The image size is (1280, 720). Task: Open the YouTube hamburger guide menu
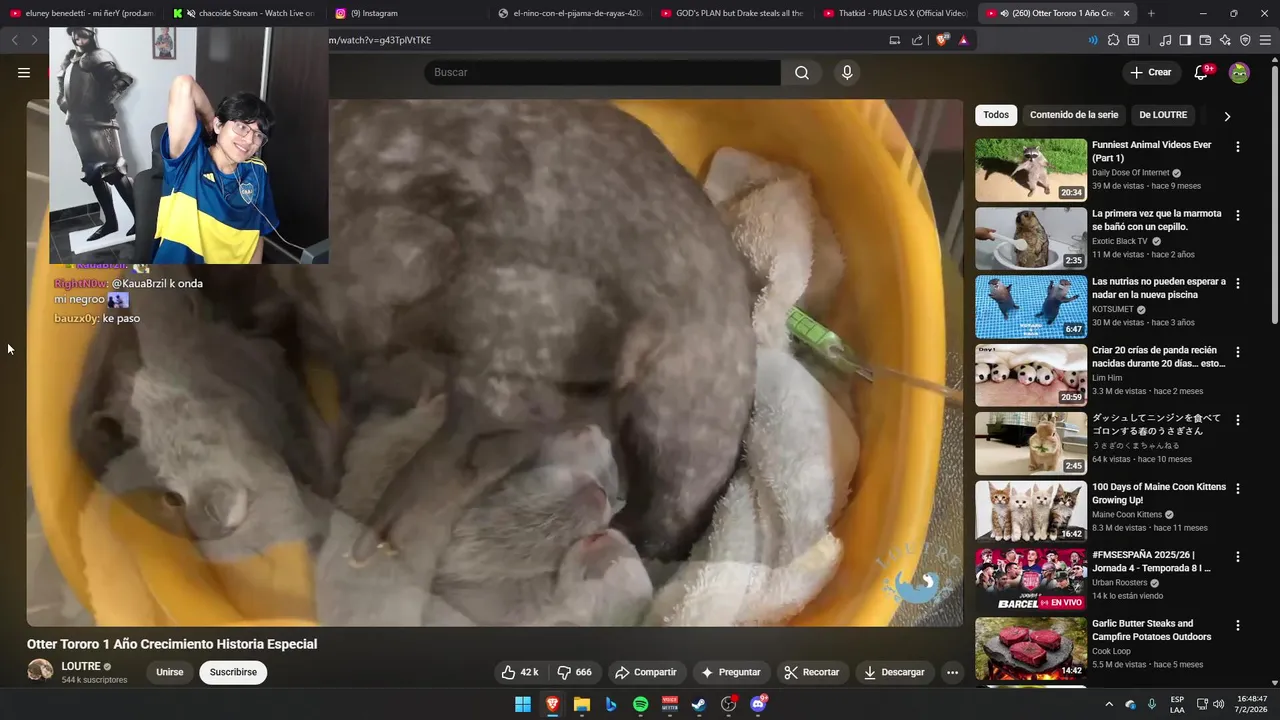24,72
